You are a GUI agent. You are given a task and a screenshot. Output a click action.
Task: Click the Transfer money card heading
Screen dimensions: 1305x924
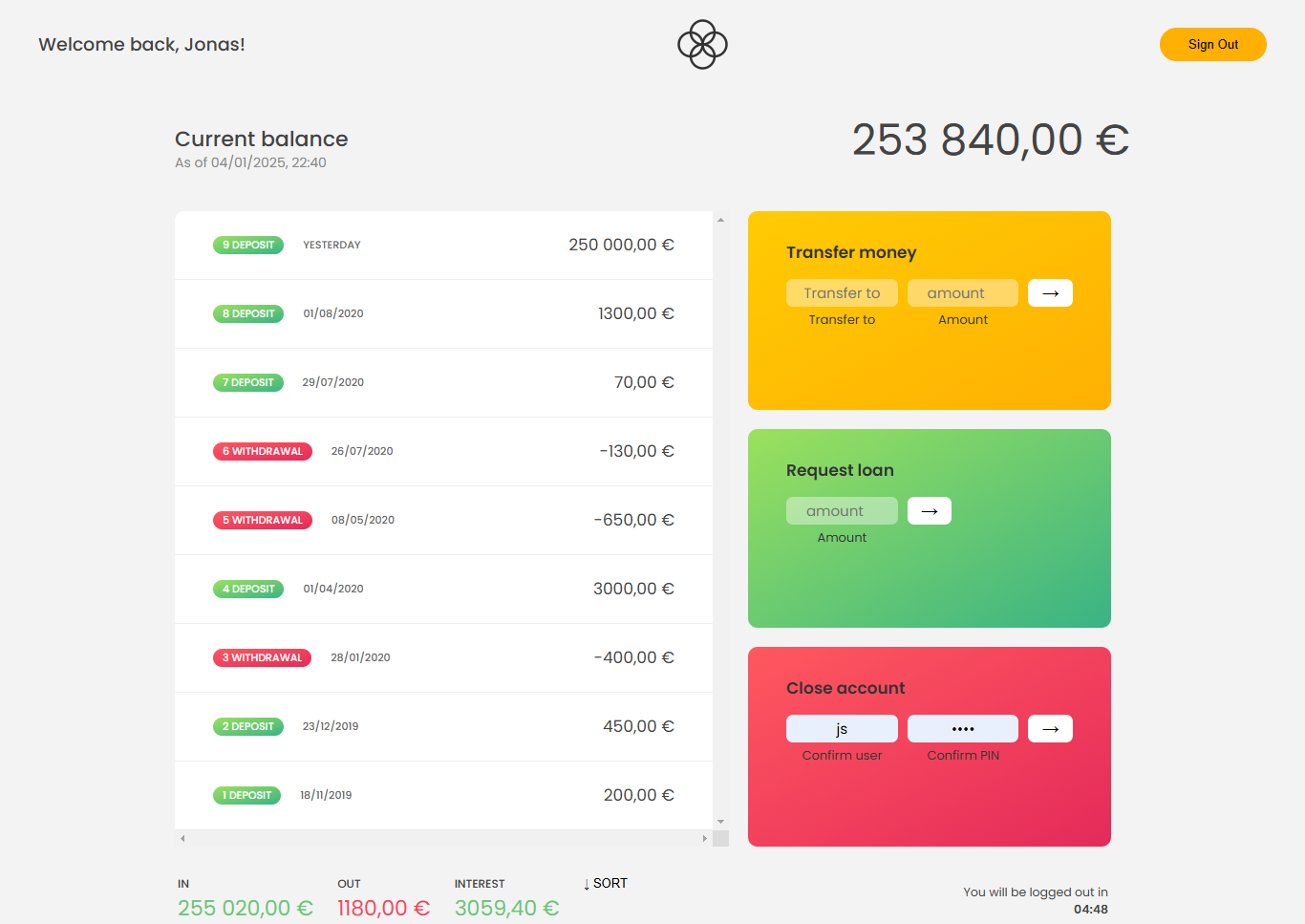pos(851,252)
